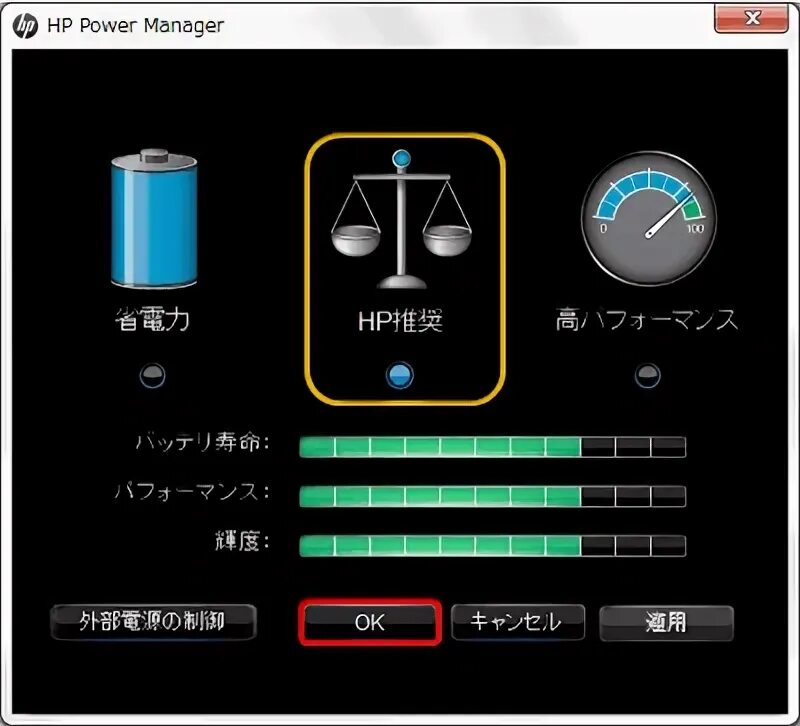Confirm with the OK button

pos(370,622)
